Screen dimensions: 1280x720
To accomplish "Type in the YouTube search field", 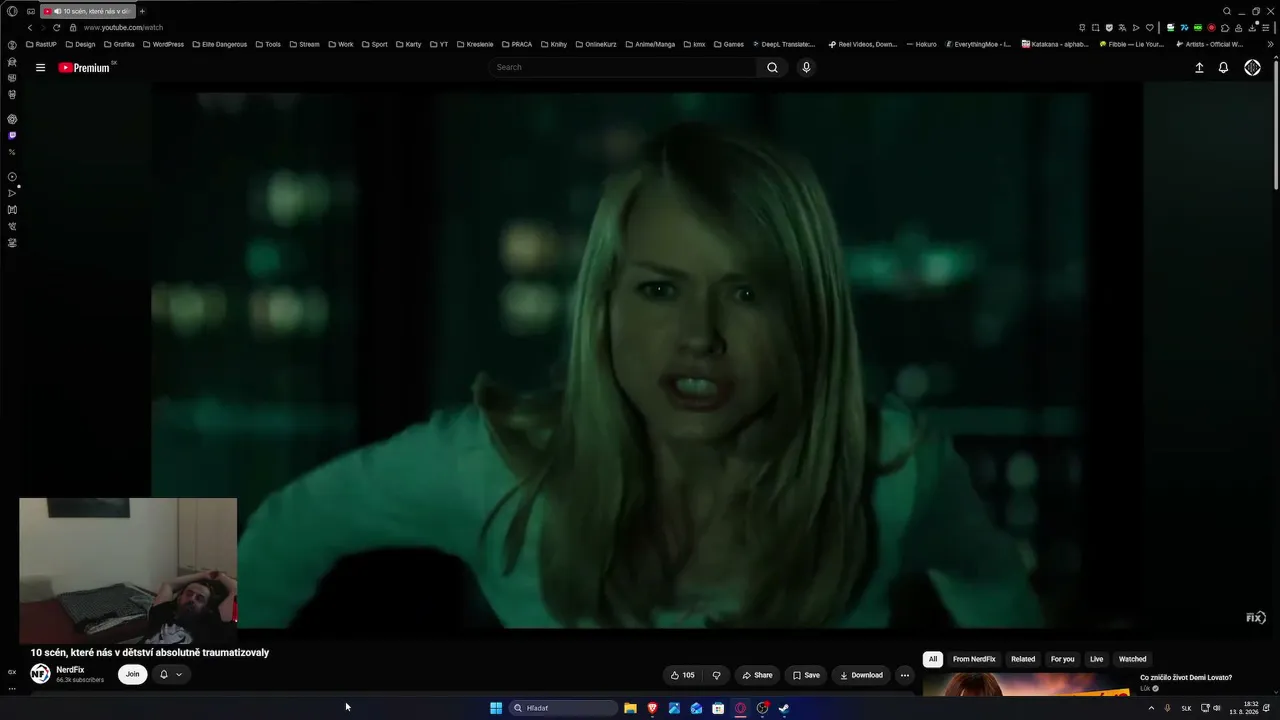I will 625,68.
